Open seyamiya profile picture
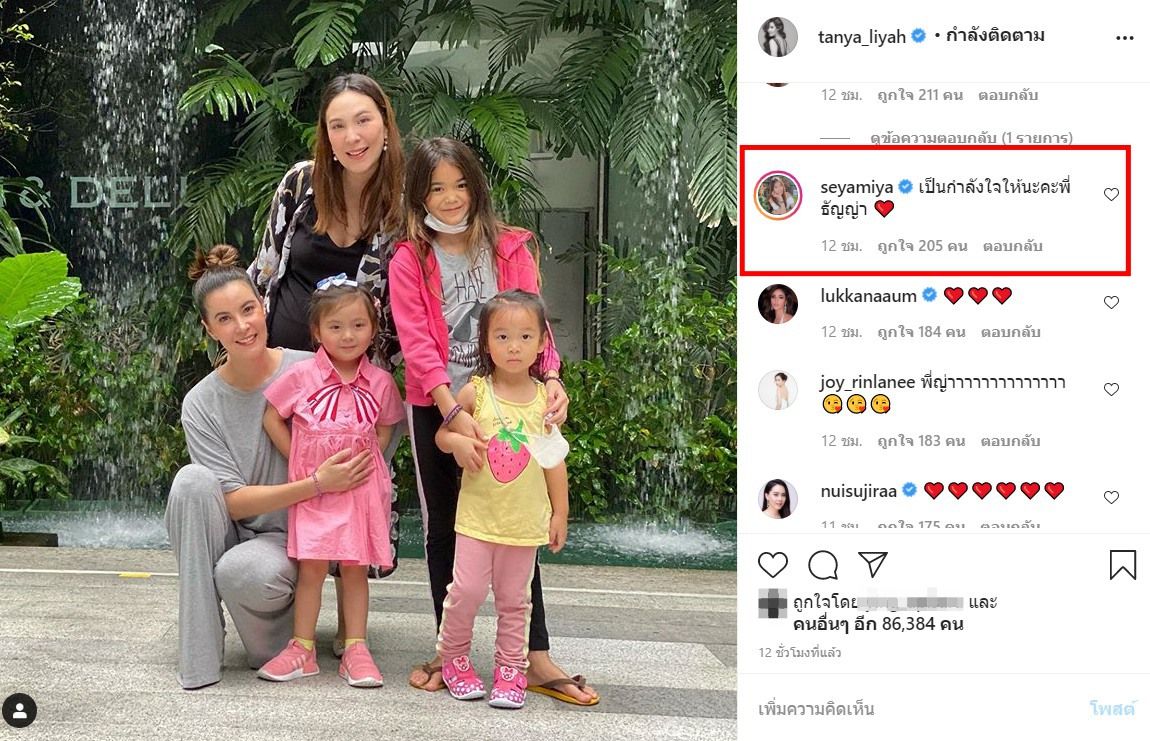 (x=777, y=195)
